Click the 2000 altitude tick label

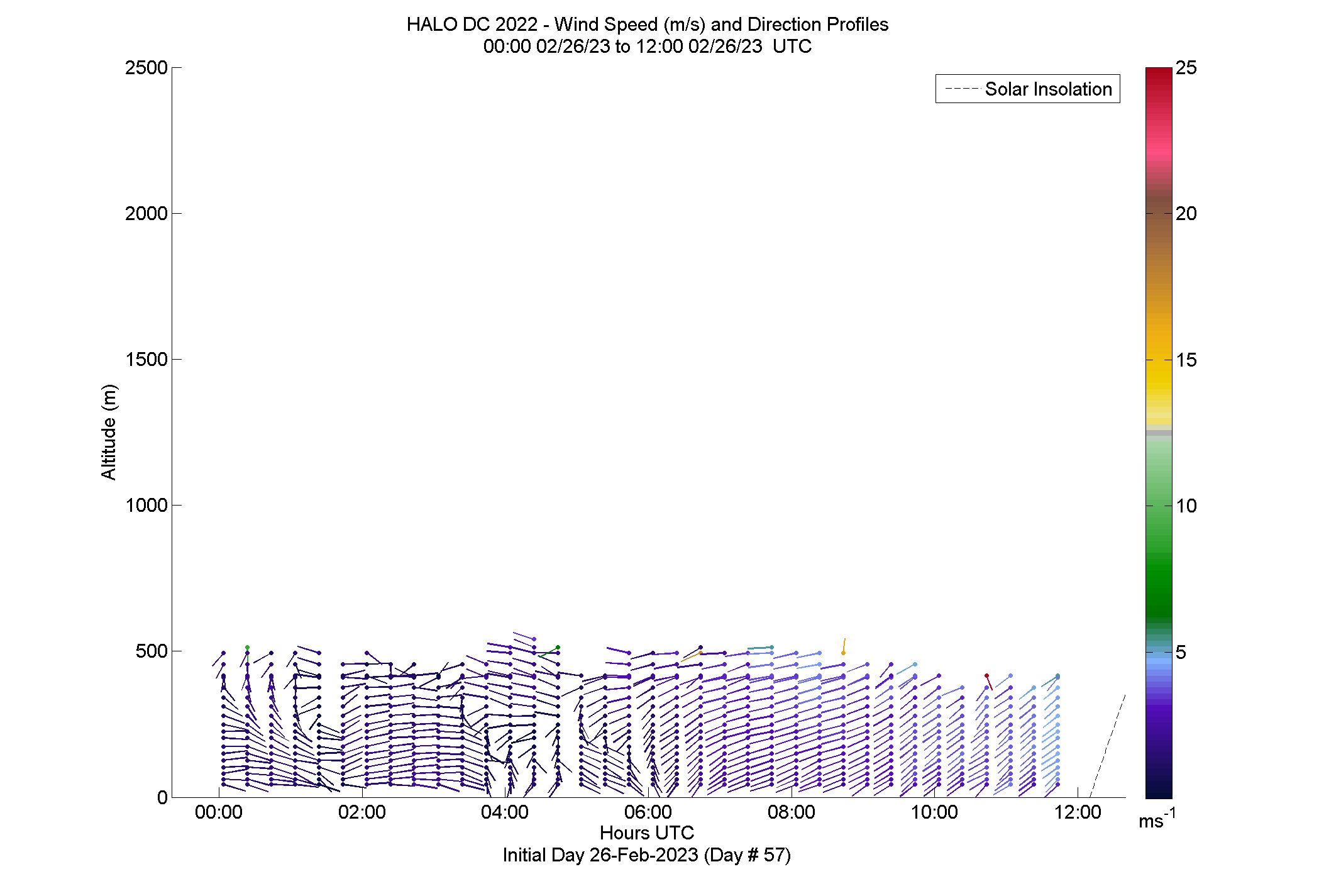[146, 214]
